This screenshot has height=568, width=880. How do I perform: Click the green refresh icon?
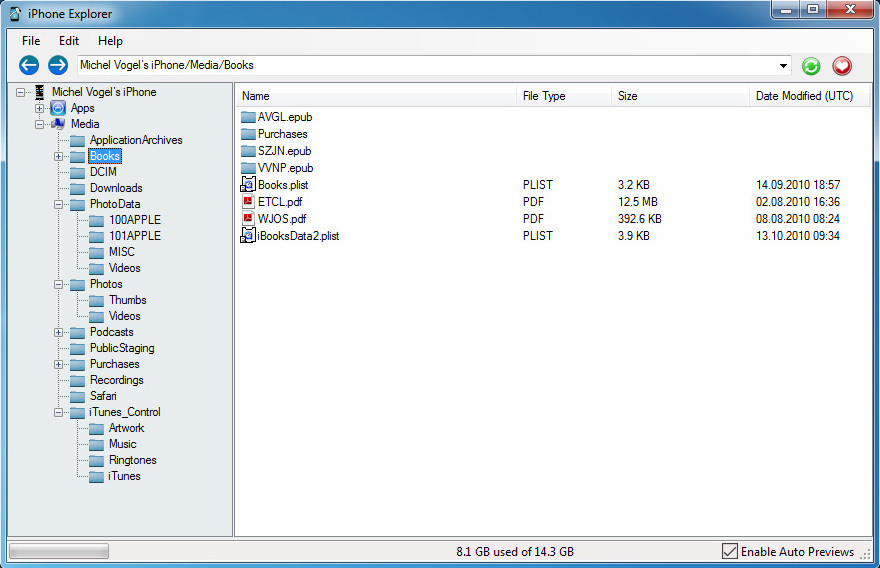[x=811, y=66]
